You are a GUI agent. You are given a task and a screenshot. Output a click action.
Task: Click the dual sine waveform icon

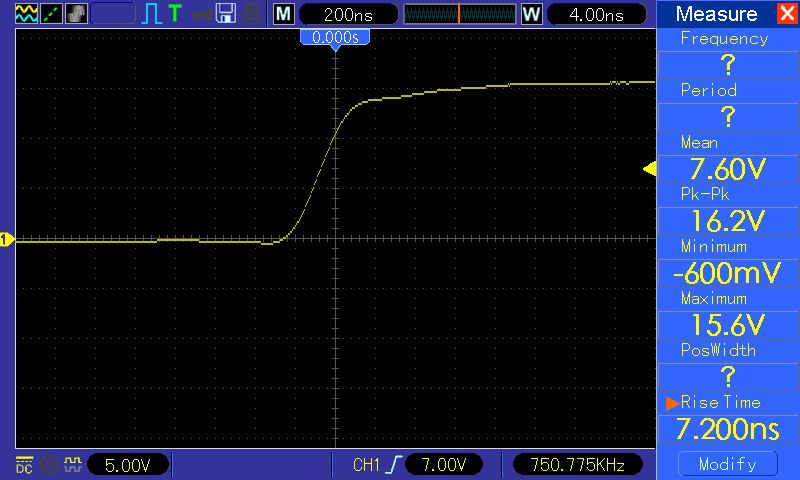[26, 13]
